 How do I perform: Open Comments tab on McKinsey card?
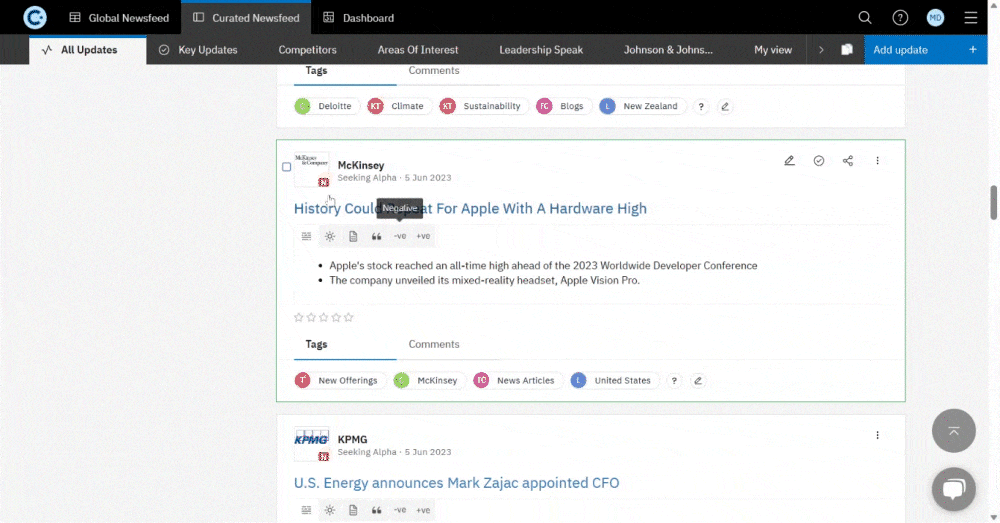tap(434, 344)
